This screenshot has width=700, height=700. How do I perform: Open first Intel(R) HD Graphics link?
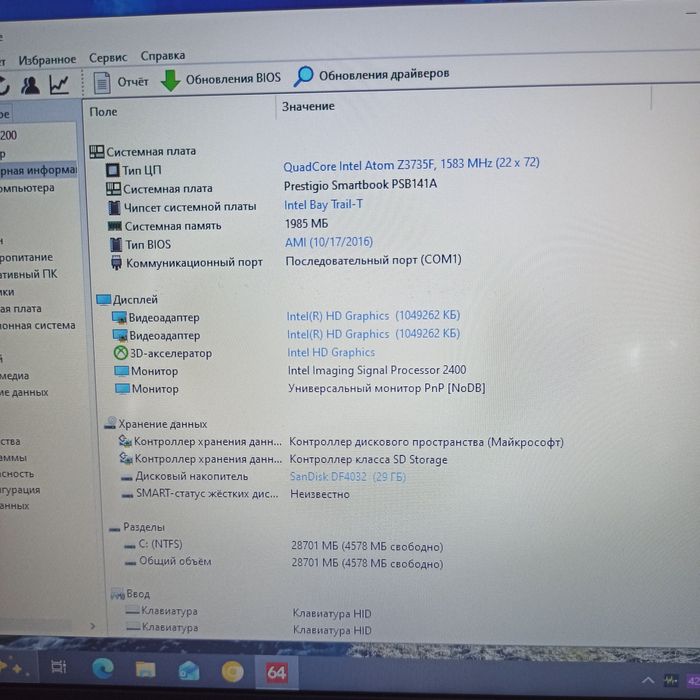coord(373,316)
